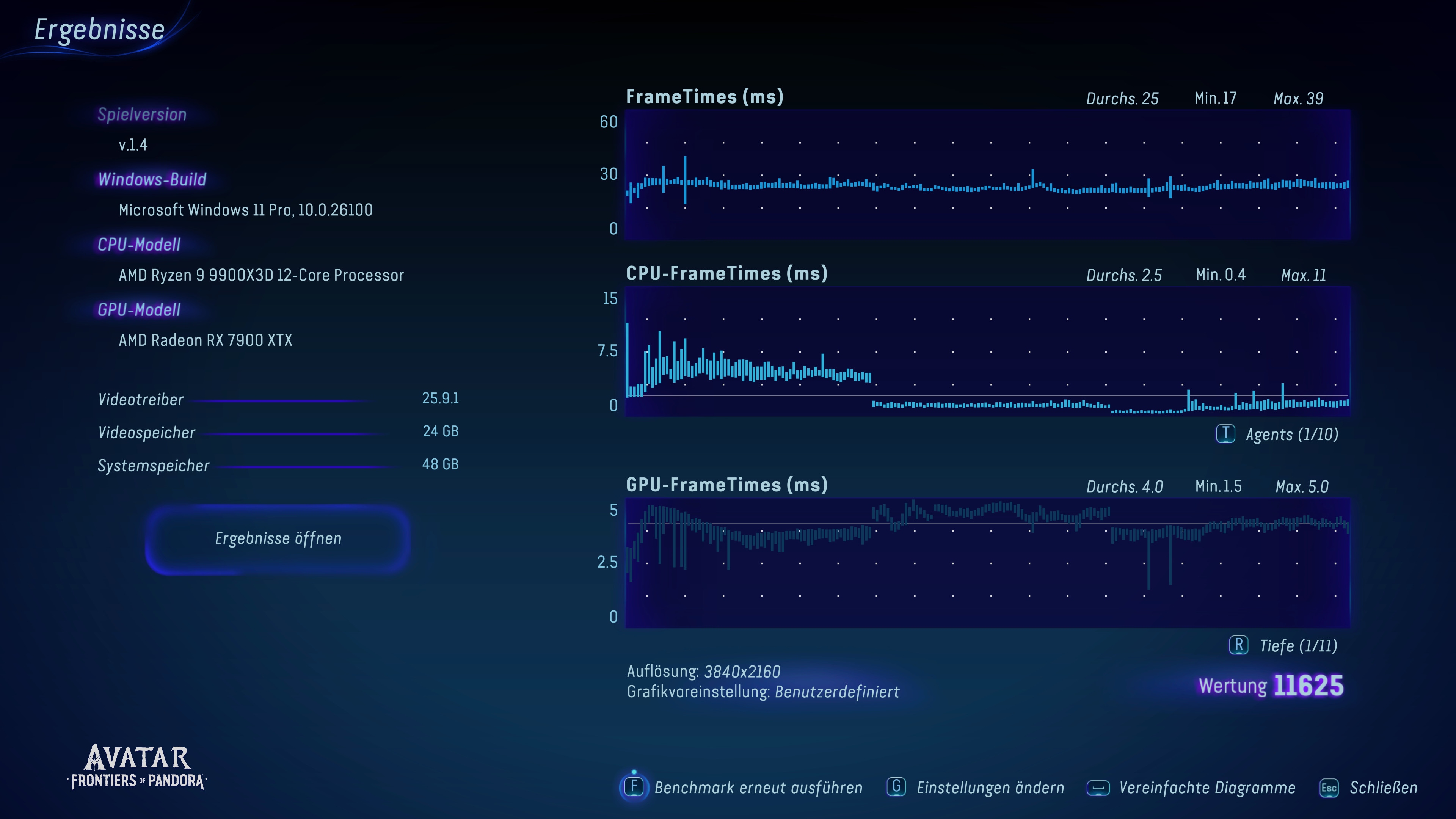The width and height of the screenshot is (1456, 819).
Task: Run benchmark again via Benchmark erneut ausführen
Action: [758, 788]
